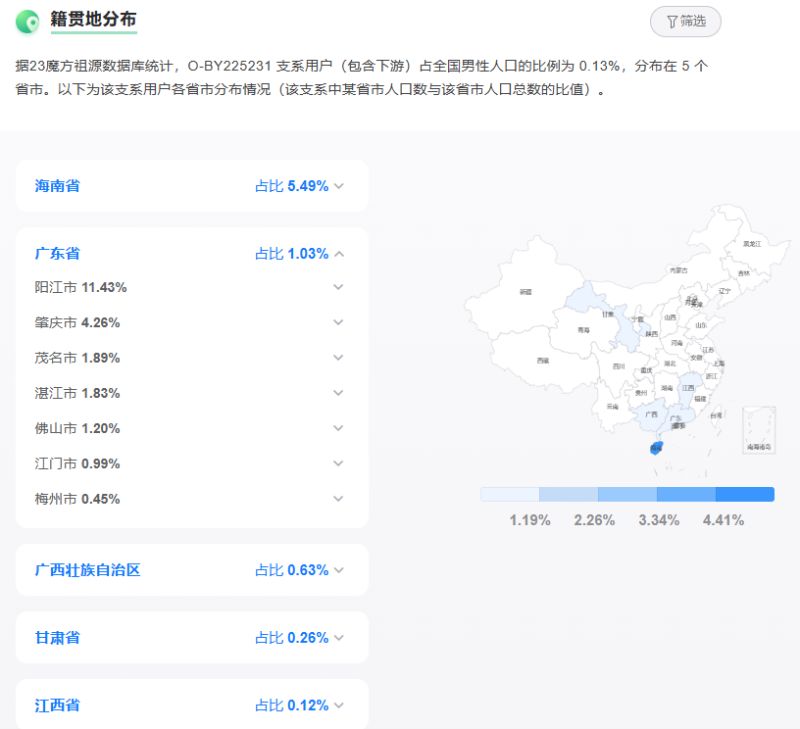Select the highlighted Hainan island on map
Screen dimensions: 800x729
point(656,449)
